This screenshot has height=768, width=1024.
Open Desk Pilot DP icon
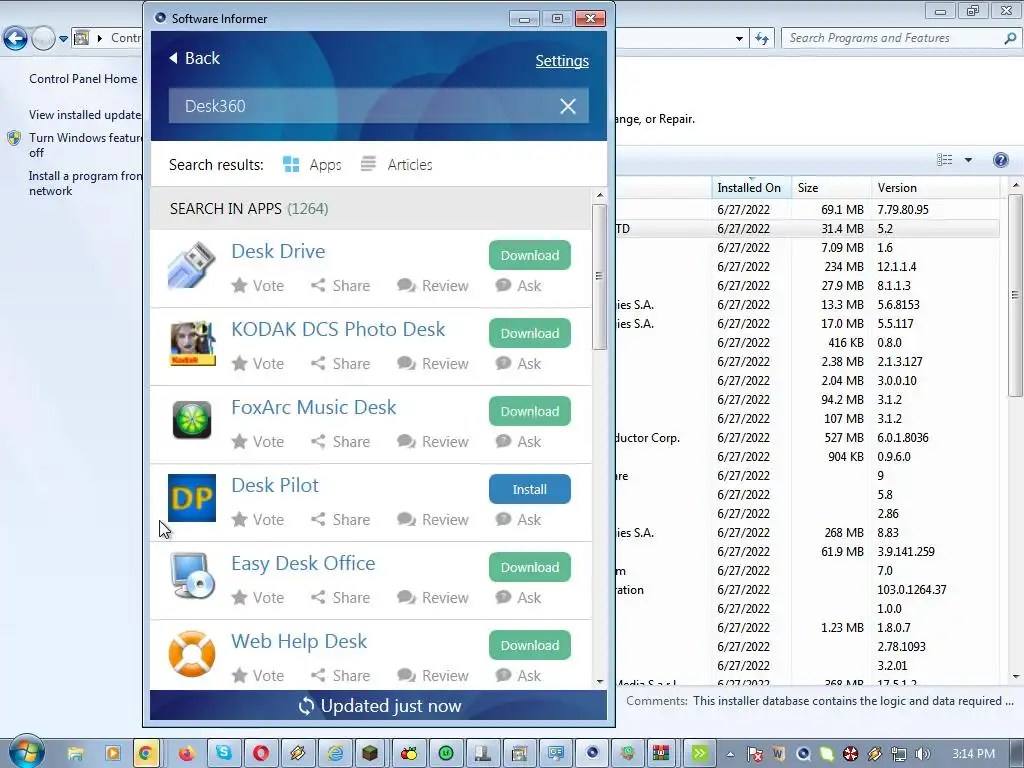[x=192, y=498]
